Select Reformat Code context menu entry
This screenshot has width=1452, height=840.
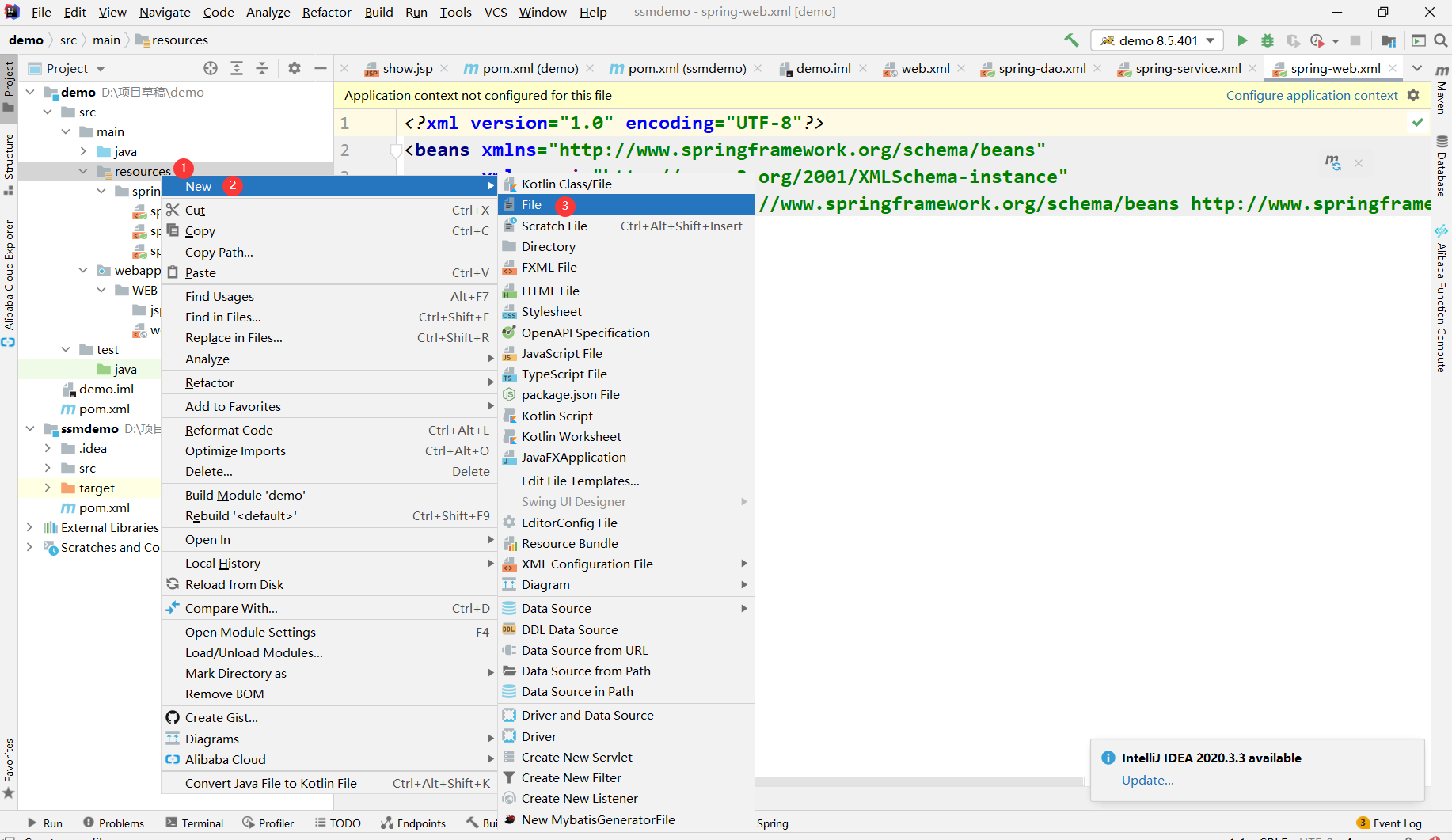coord(329,430)
